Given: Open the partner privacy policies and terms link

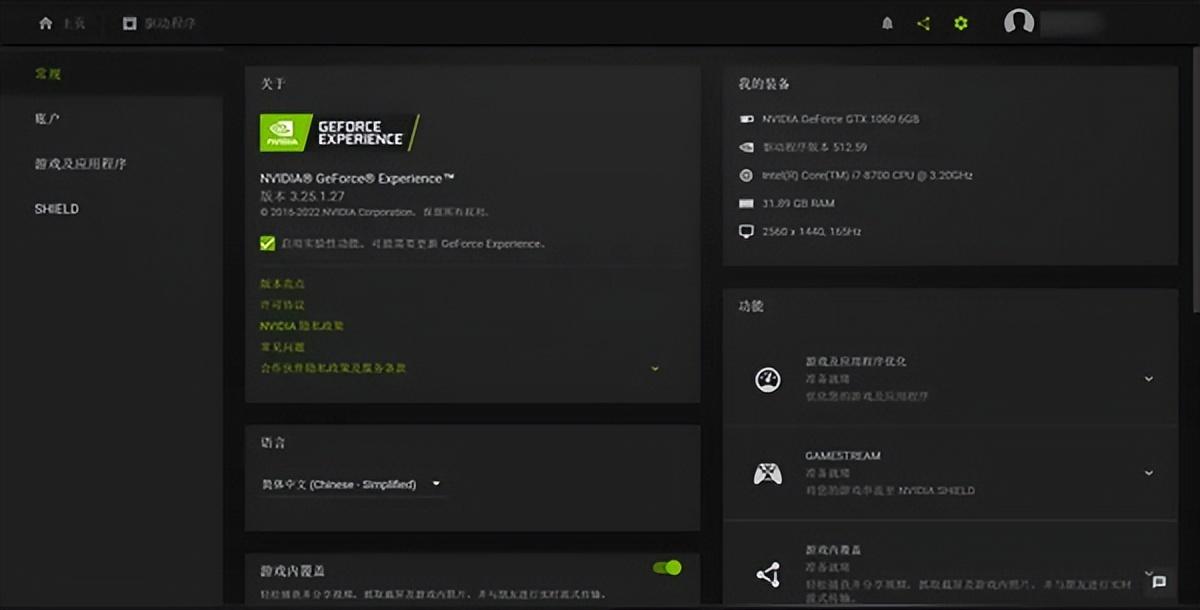Looking at the screenshot, I should [334, 368].
